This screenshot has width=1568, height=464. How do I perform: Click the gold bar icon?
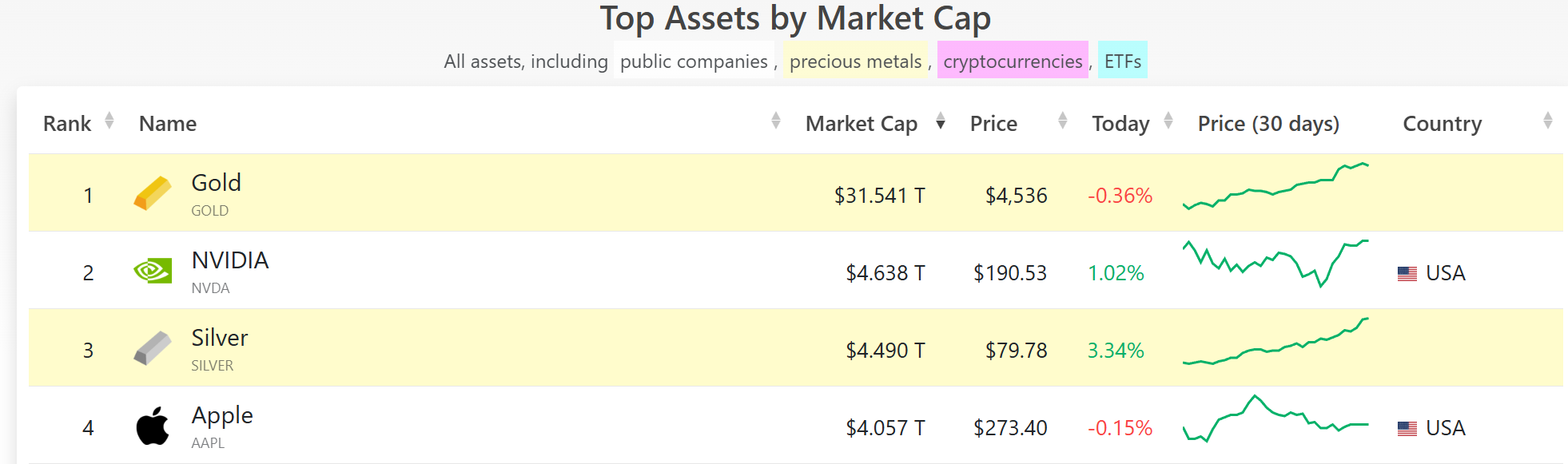tap(152, 193)
